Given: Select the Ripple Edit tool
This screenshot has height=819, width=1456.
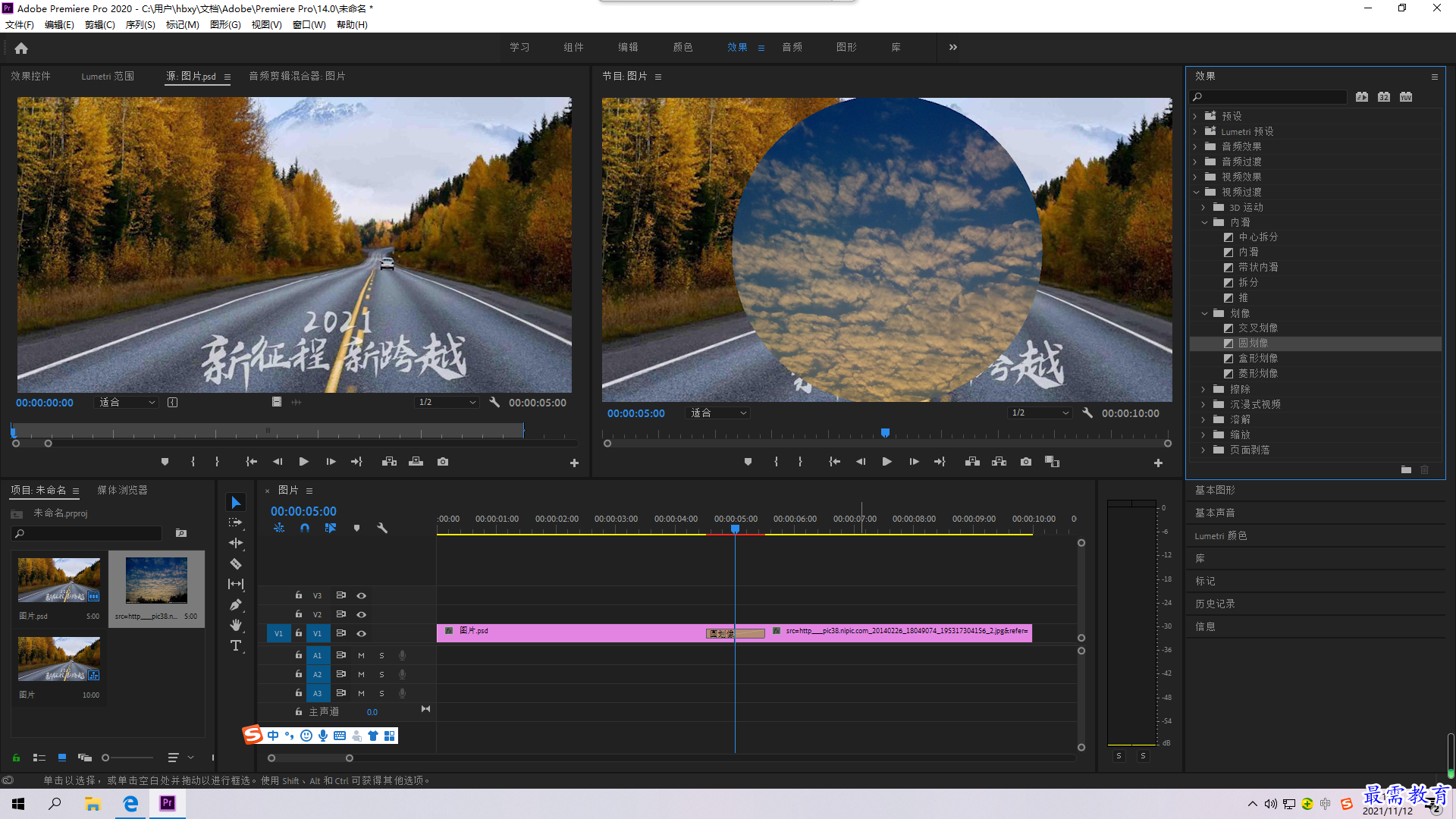Looking at the screenshot, I should (236, 543).
